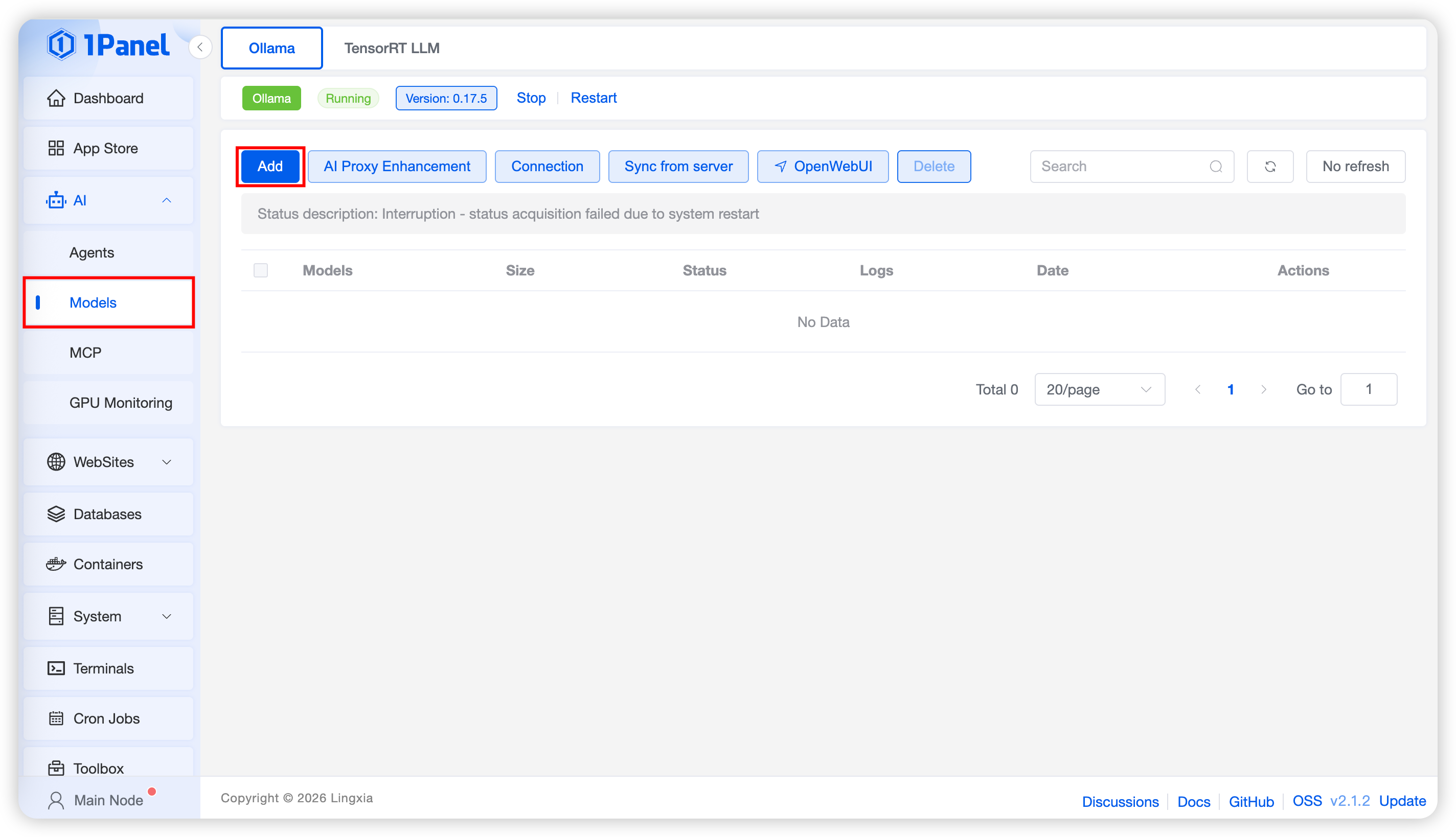Switch to the TensorRT LLM tab
The width and height of the screenshot is (1456, 837).
[392, 48]
